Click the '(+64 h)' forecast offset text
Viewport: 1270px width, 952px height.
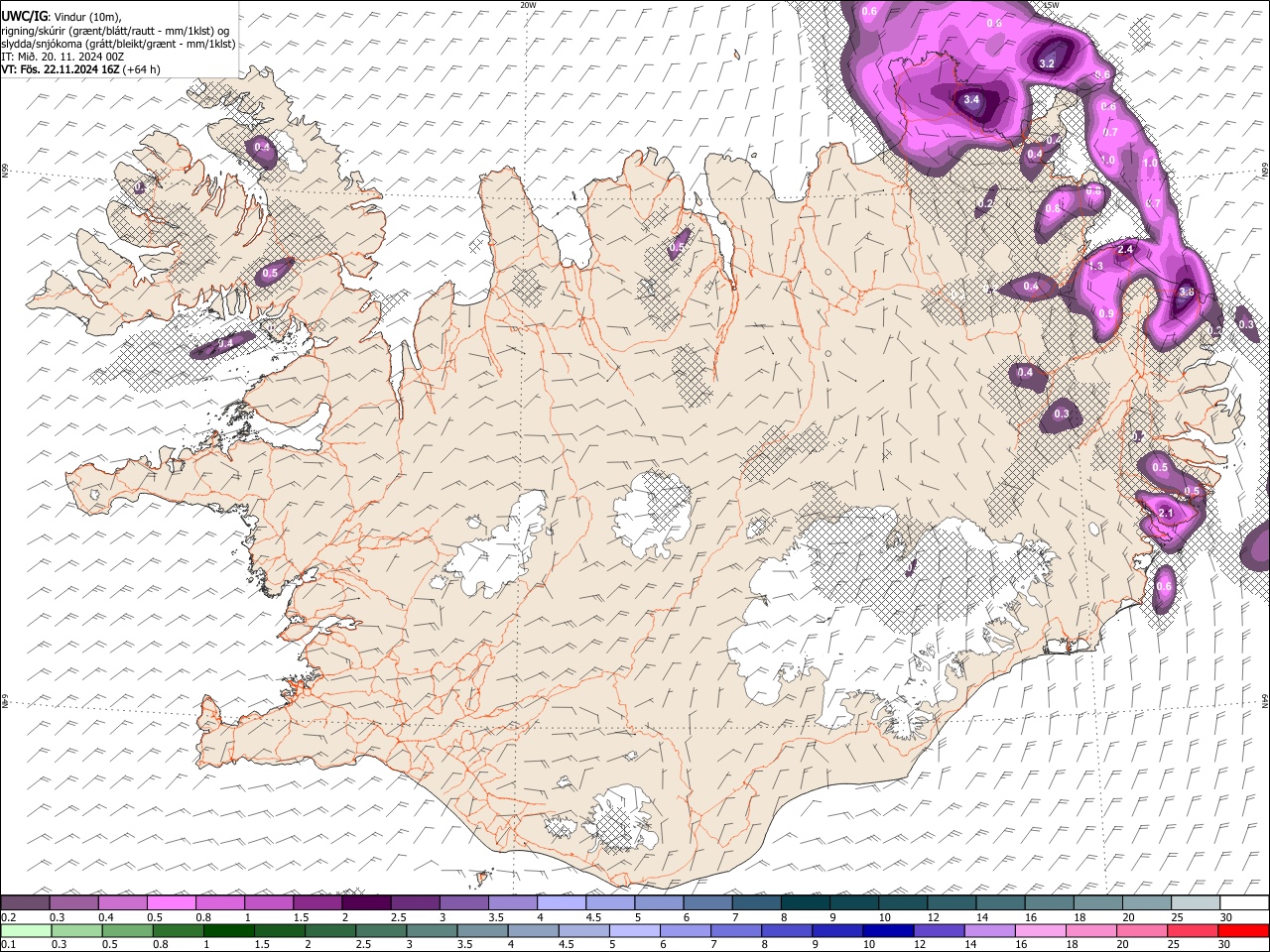(142, 69)
